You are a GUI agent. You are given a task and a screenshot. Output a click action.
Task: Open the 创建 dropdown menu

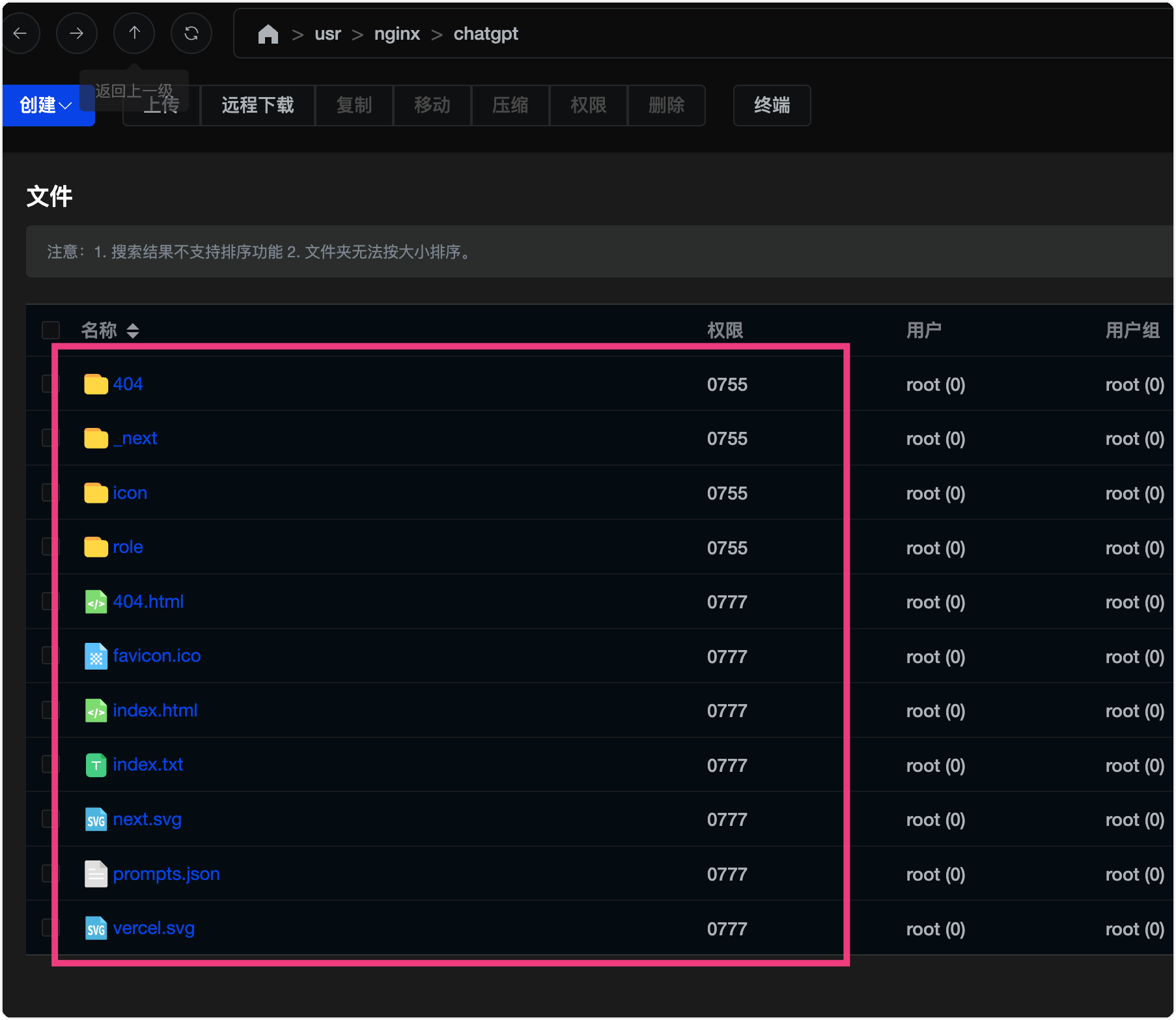pyautogui.click(x=48, y=105)
